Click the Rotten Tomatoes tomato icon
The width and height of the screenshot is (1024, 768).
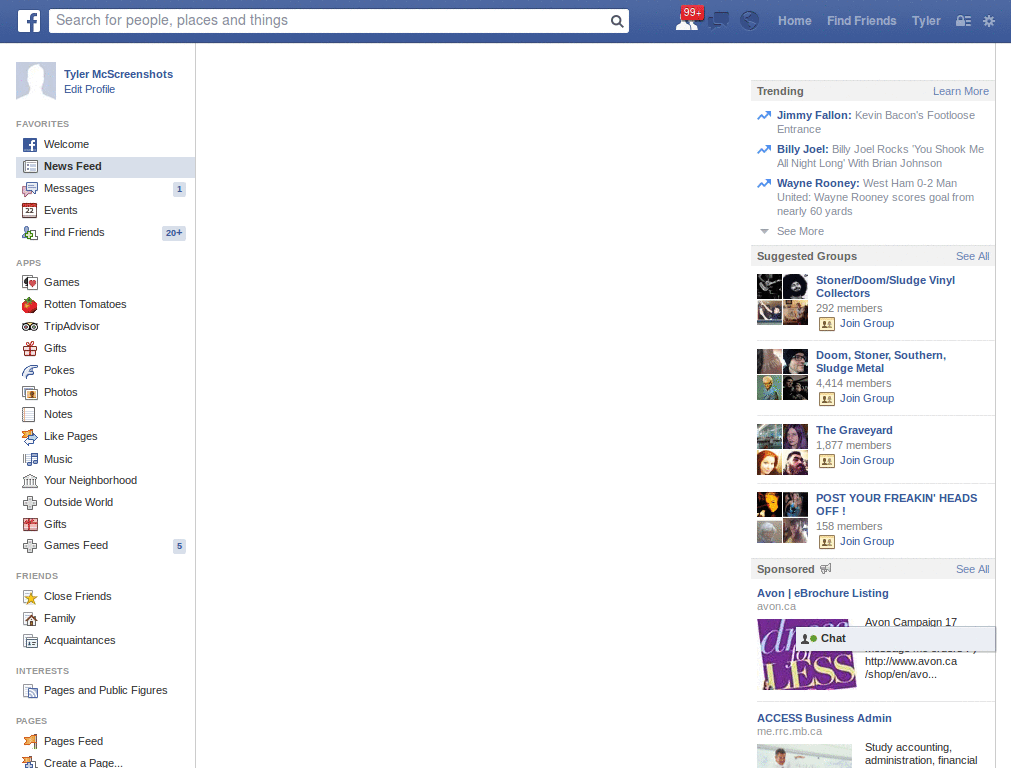click(x=29, y=304)
